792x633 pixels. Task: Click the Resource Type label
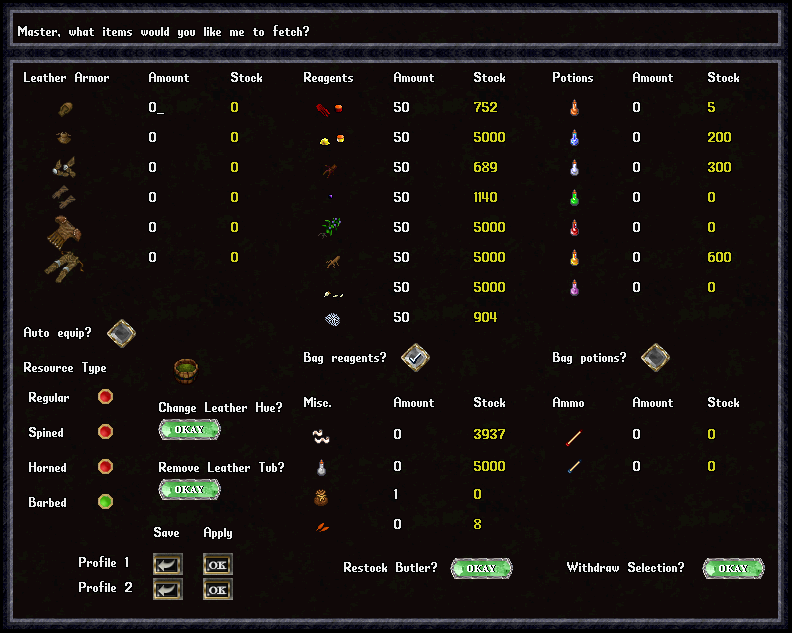(65, 368)
